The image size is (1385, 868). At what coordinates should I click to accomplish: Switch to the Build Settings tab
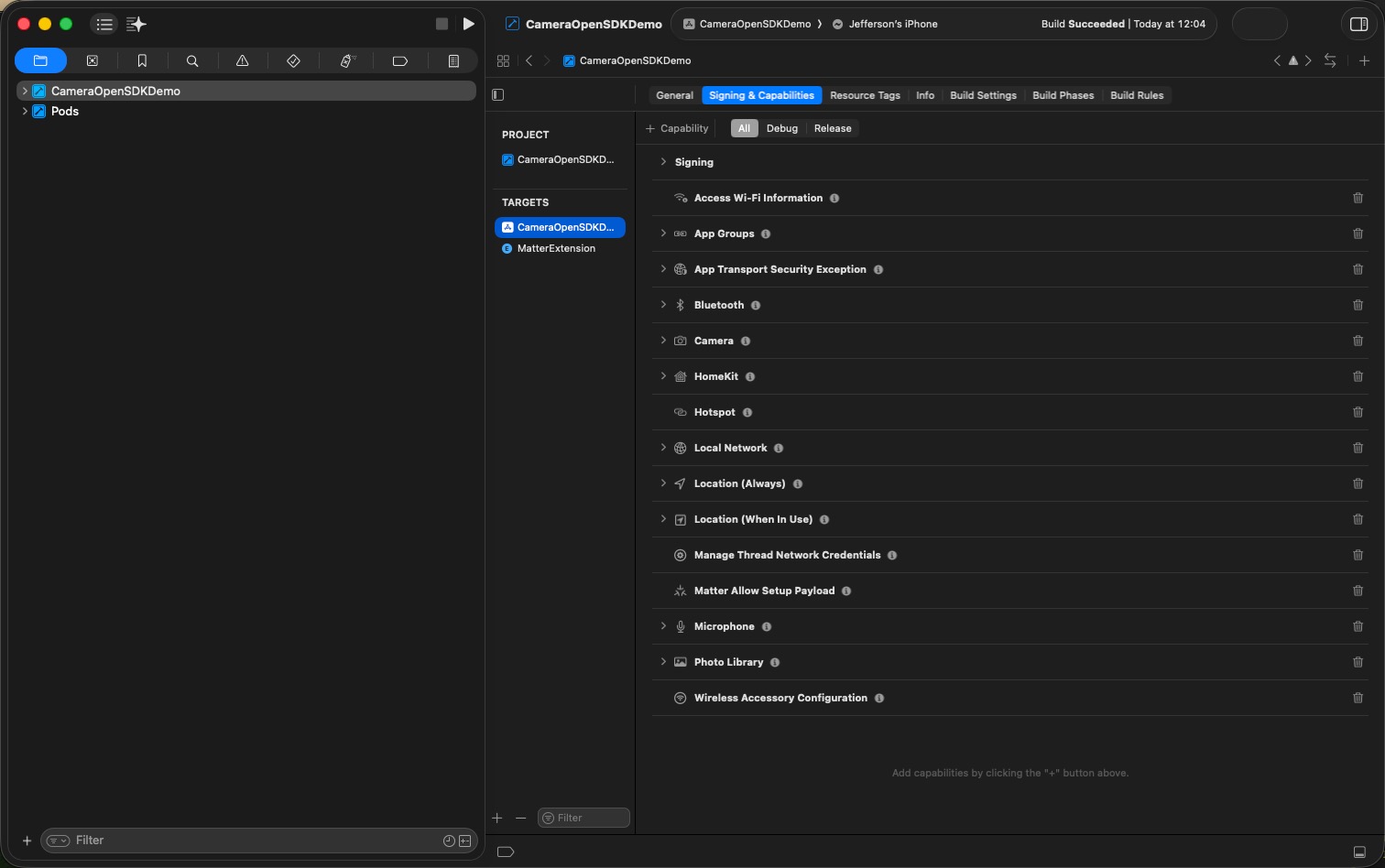tap(983, 95)
